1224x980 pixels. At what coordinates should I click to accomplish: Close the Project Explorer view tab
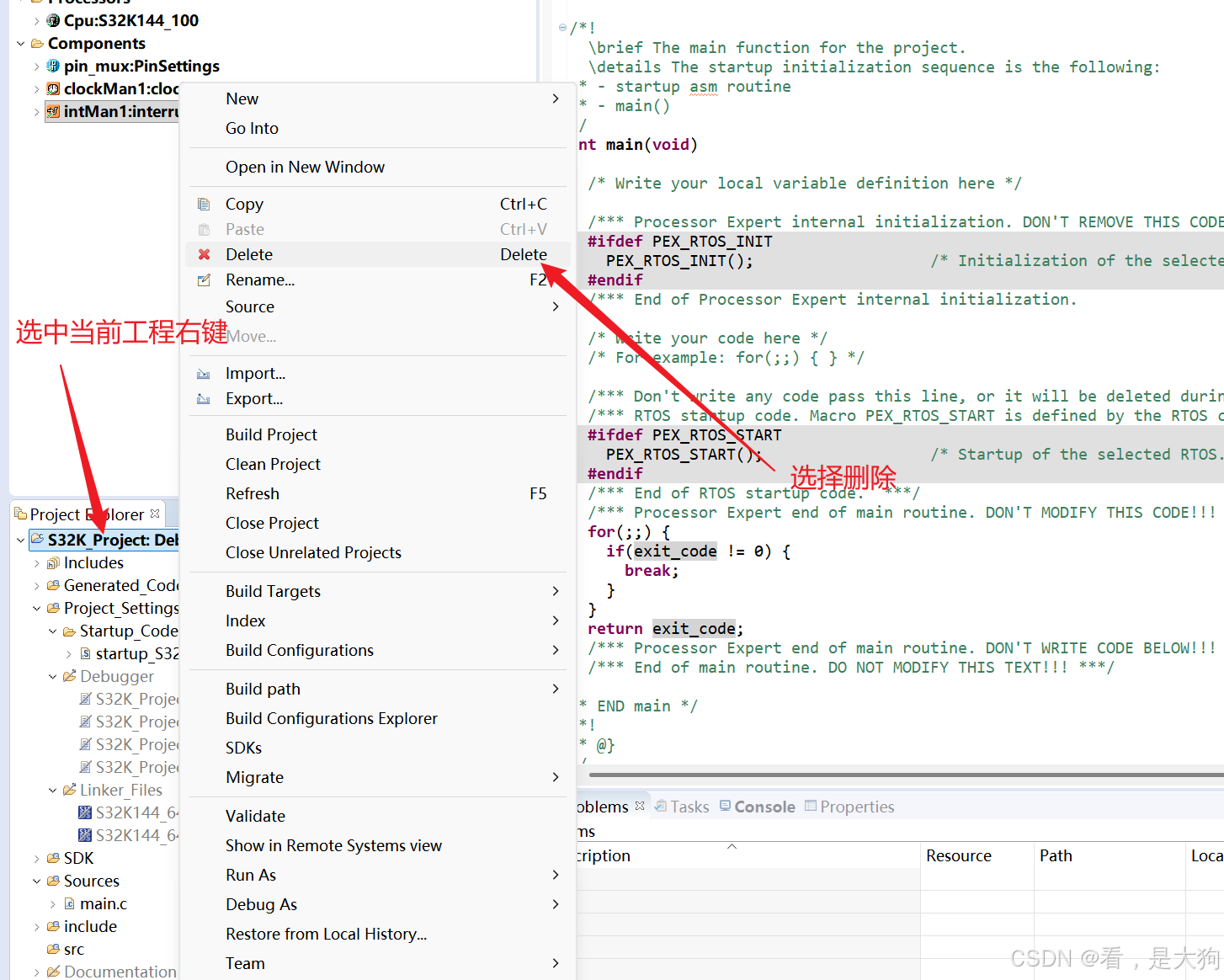[x=155, y=514]
